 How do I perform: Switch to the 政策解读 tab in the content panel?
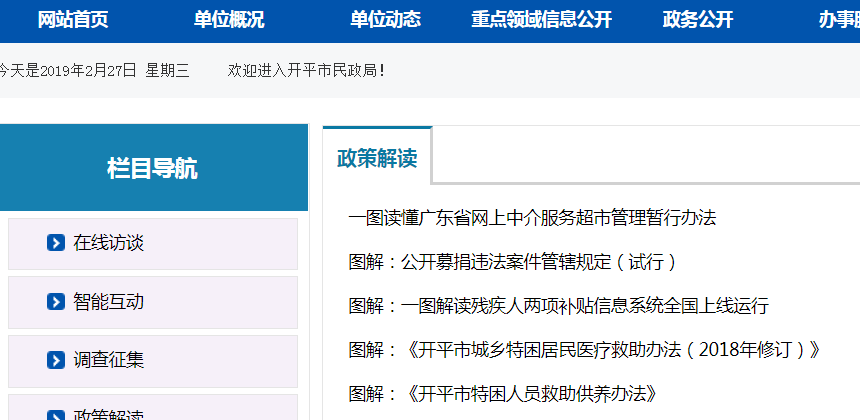coord(377,158)
